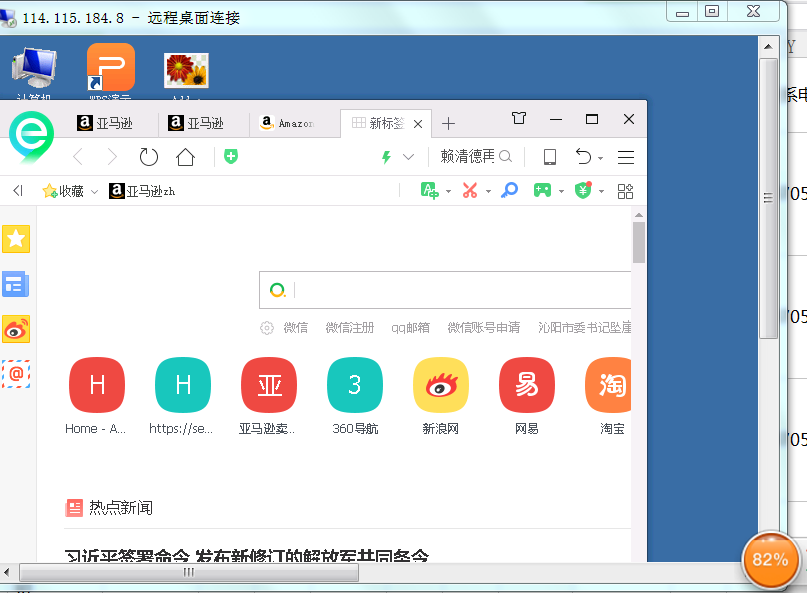Go back with the left arrow button

[78, 156]
